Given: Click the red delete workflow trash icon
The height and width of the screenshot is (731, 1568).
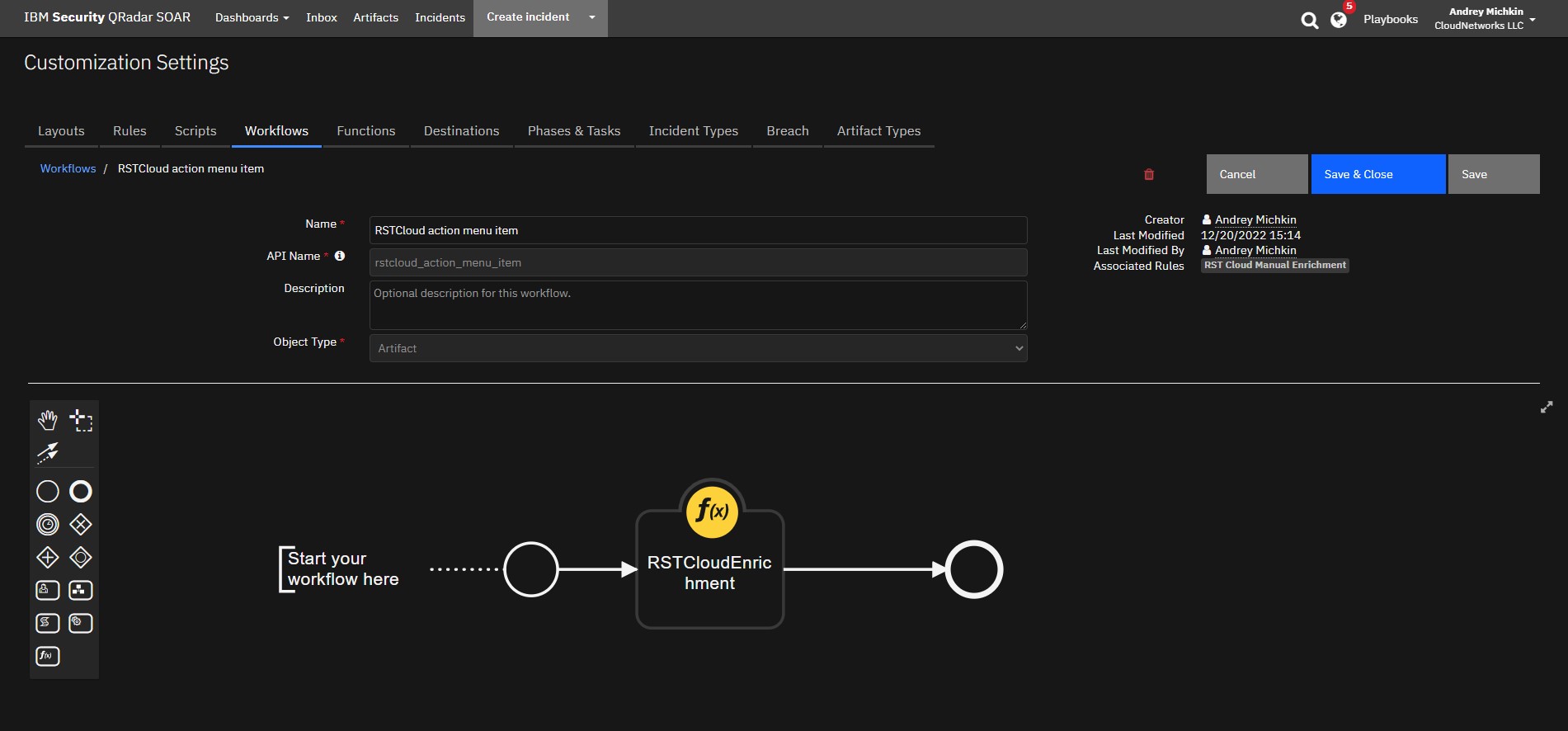Looking at the screenshot, I should point(1149,174).
